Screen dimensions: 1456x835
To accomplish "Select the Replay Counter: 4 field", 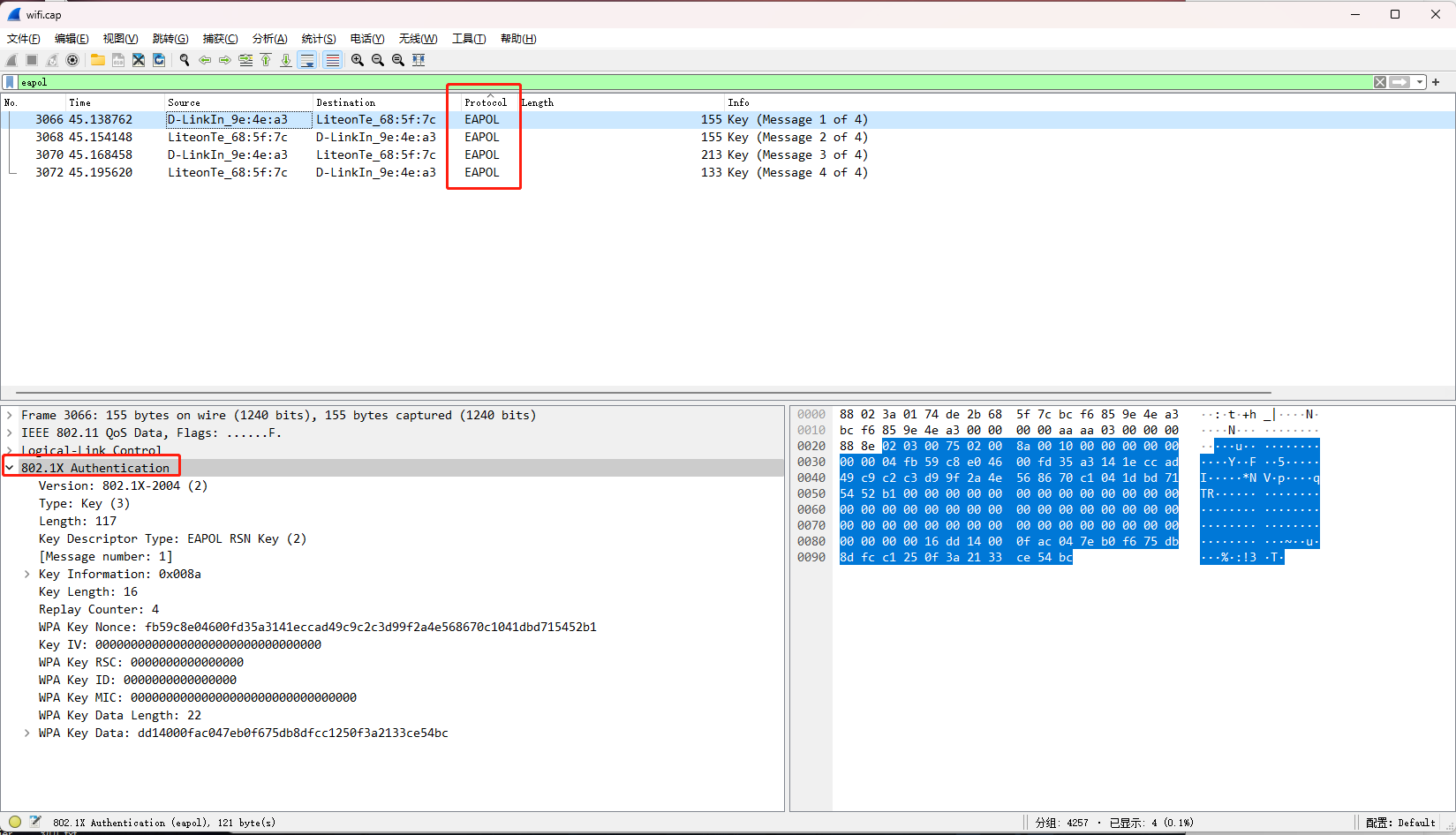I will (x=99, y=609).
